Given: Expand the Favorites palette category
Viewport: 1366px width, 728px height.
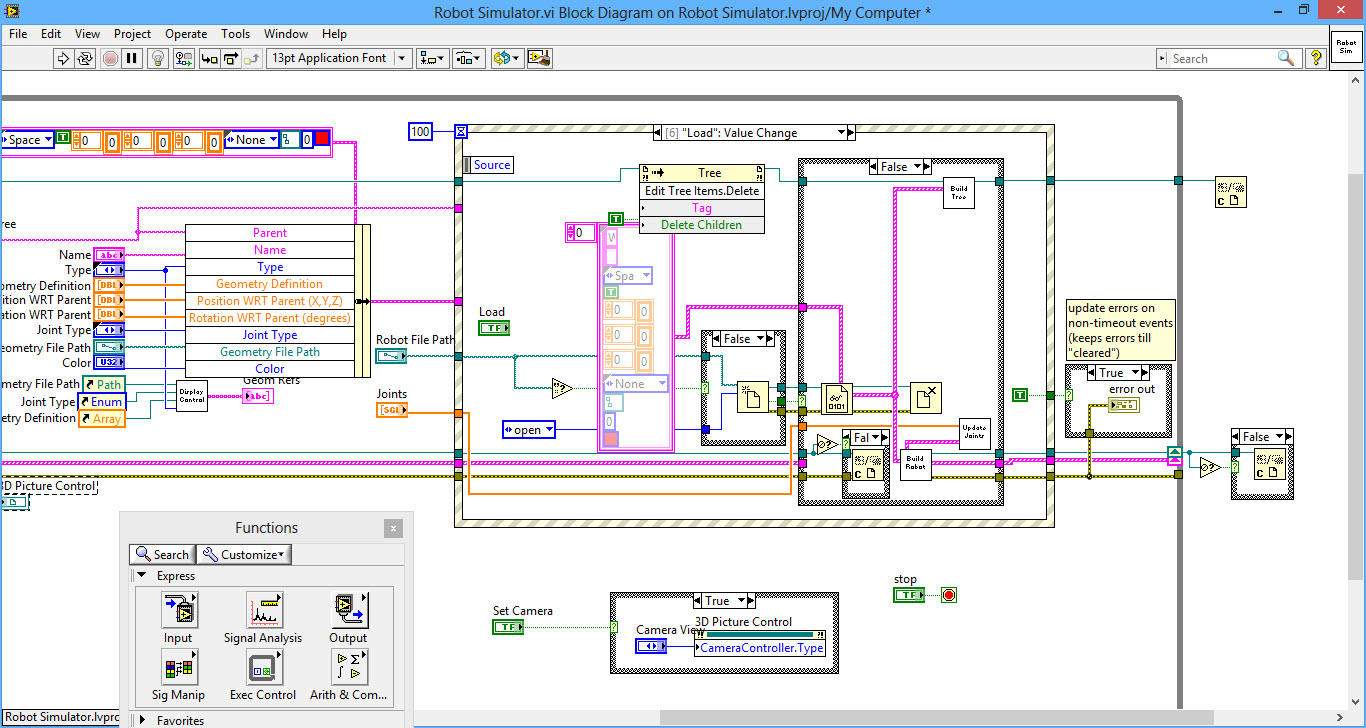Looking at the screenshot, I should click(x=142, y=720).
